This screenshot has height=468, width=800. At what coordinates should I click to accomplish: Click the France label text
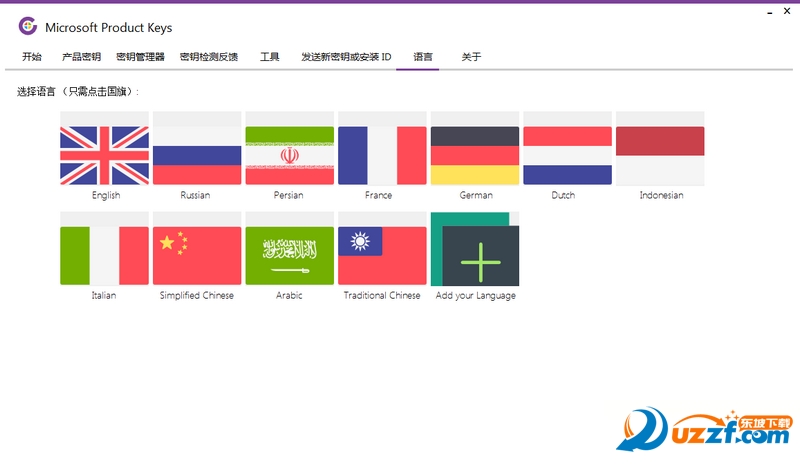coord(379,195)
